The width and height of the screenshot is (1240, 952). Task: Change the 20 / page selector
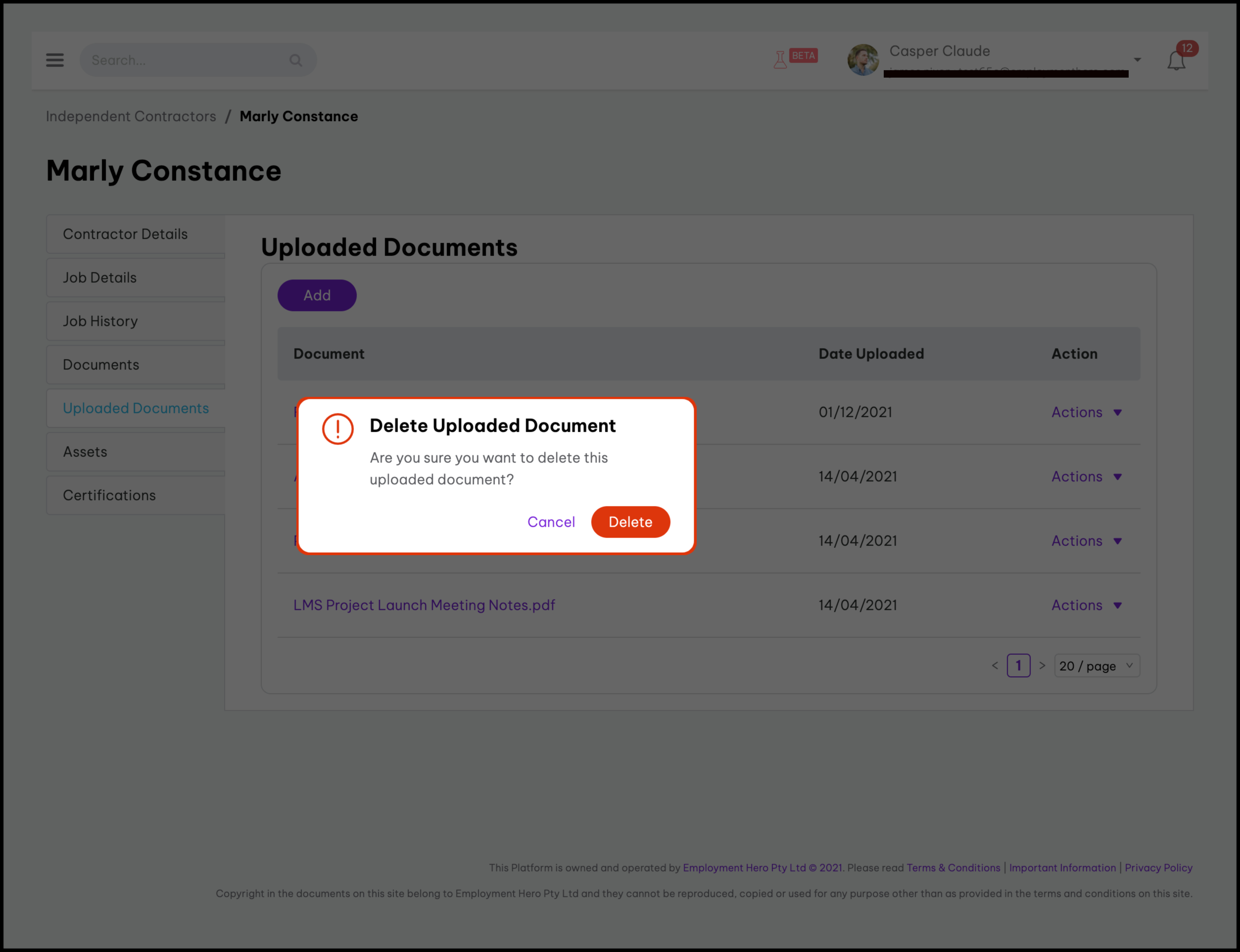click(x=1096, y=666)
